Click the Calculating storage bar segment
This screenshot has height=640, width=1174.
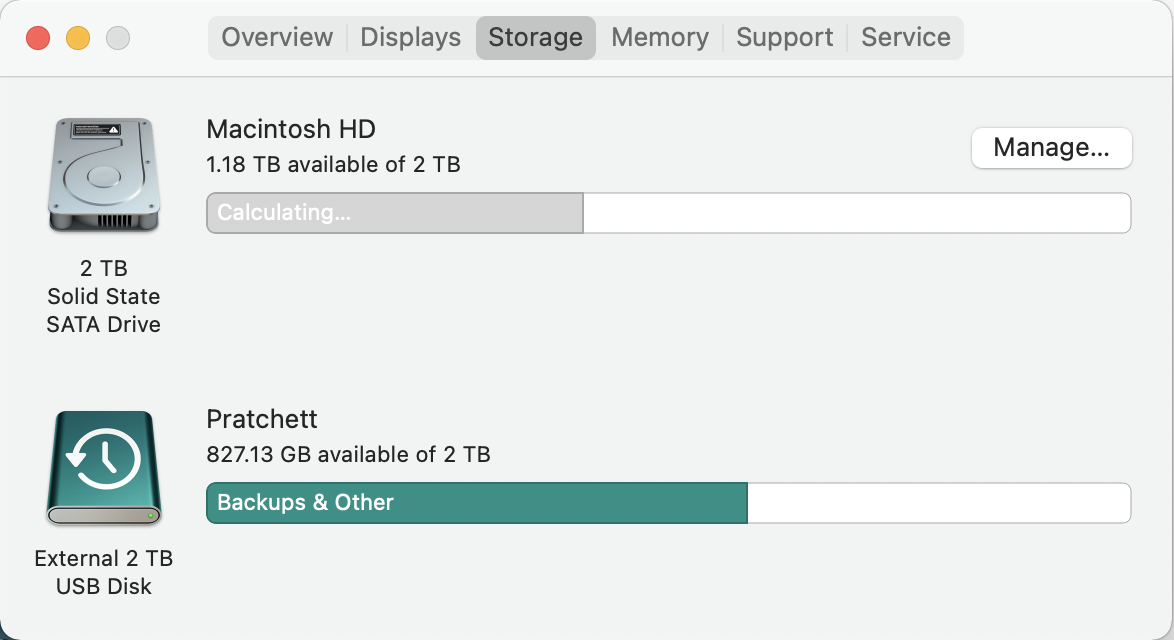(x=395, y=213)
